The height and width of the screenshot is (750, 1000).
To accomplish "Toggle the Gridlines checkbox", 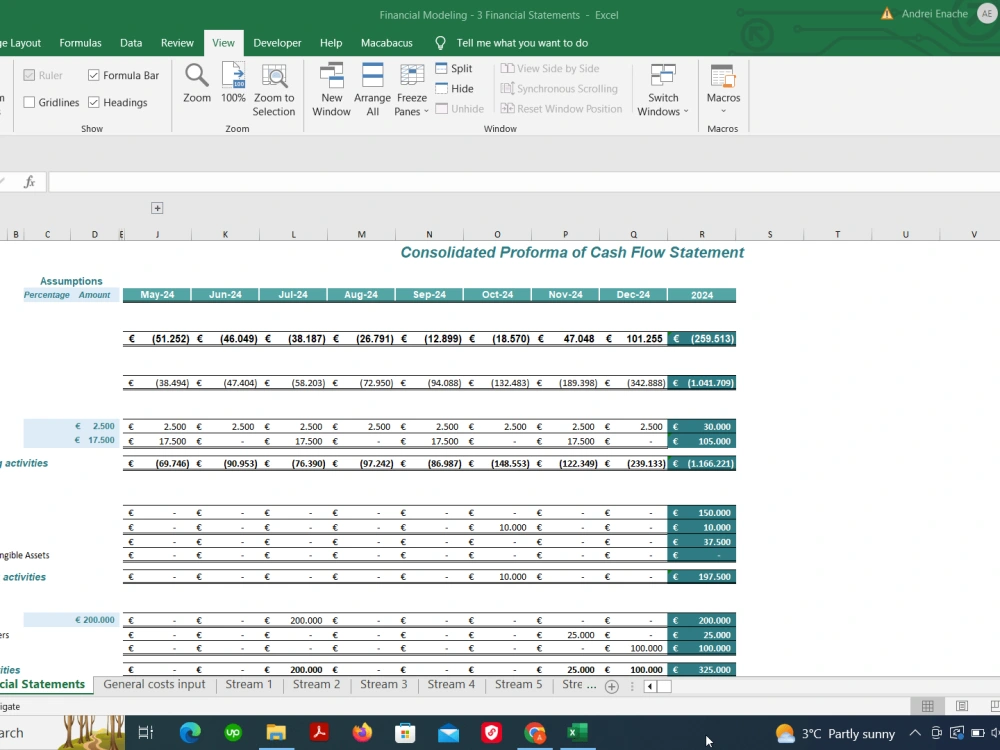I will point(30,102).
